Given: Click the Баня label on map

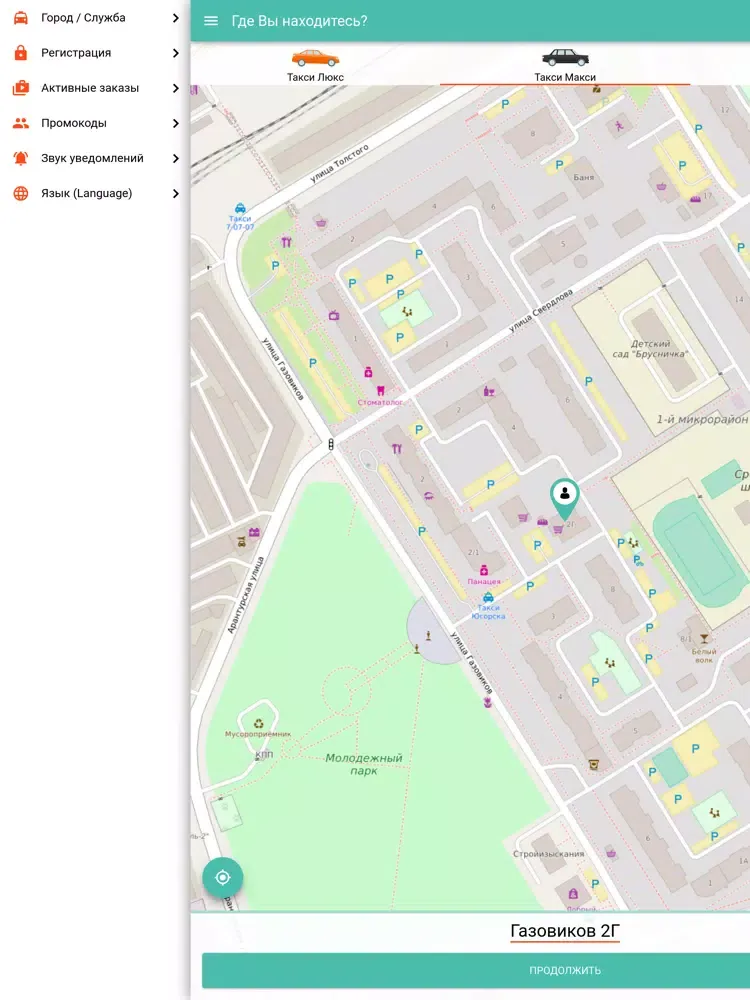Looking at the screenshot, I should point(584,177).
